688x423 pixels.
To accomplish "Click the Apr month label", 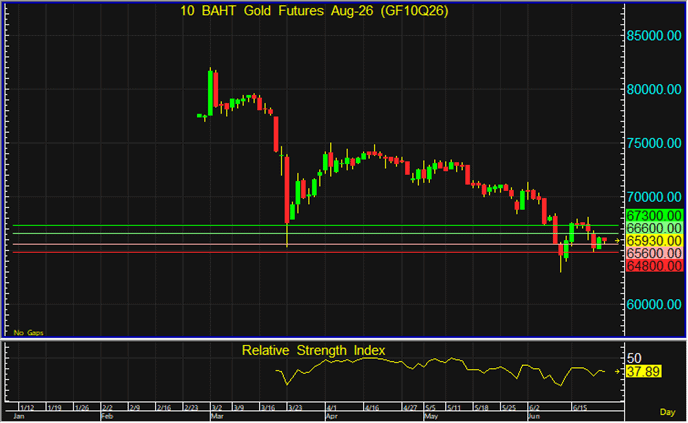I will point(331,416).
